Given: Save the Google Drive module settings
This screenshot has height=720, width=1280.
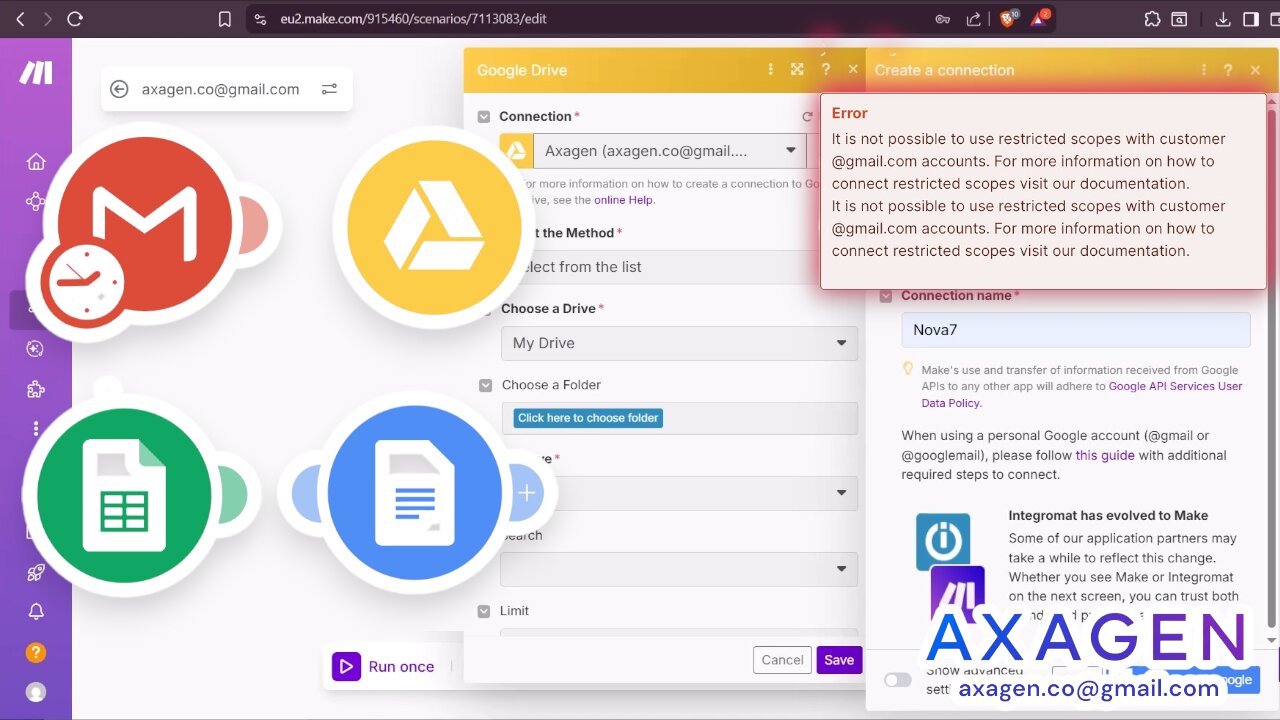Looking at the screenshot, I should pos(839,660).
